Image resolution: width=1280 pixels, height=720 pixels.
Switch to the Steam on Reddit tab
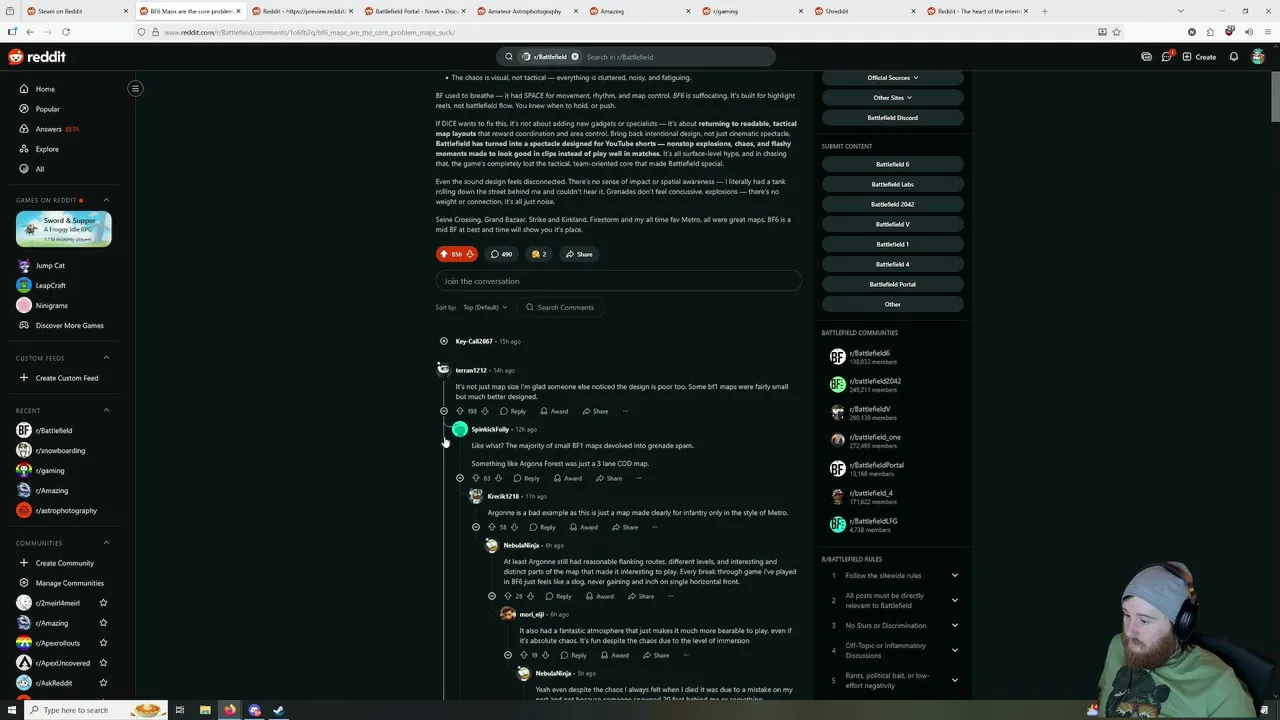75,11
